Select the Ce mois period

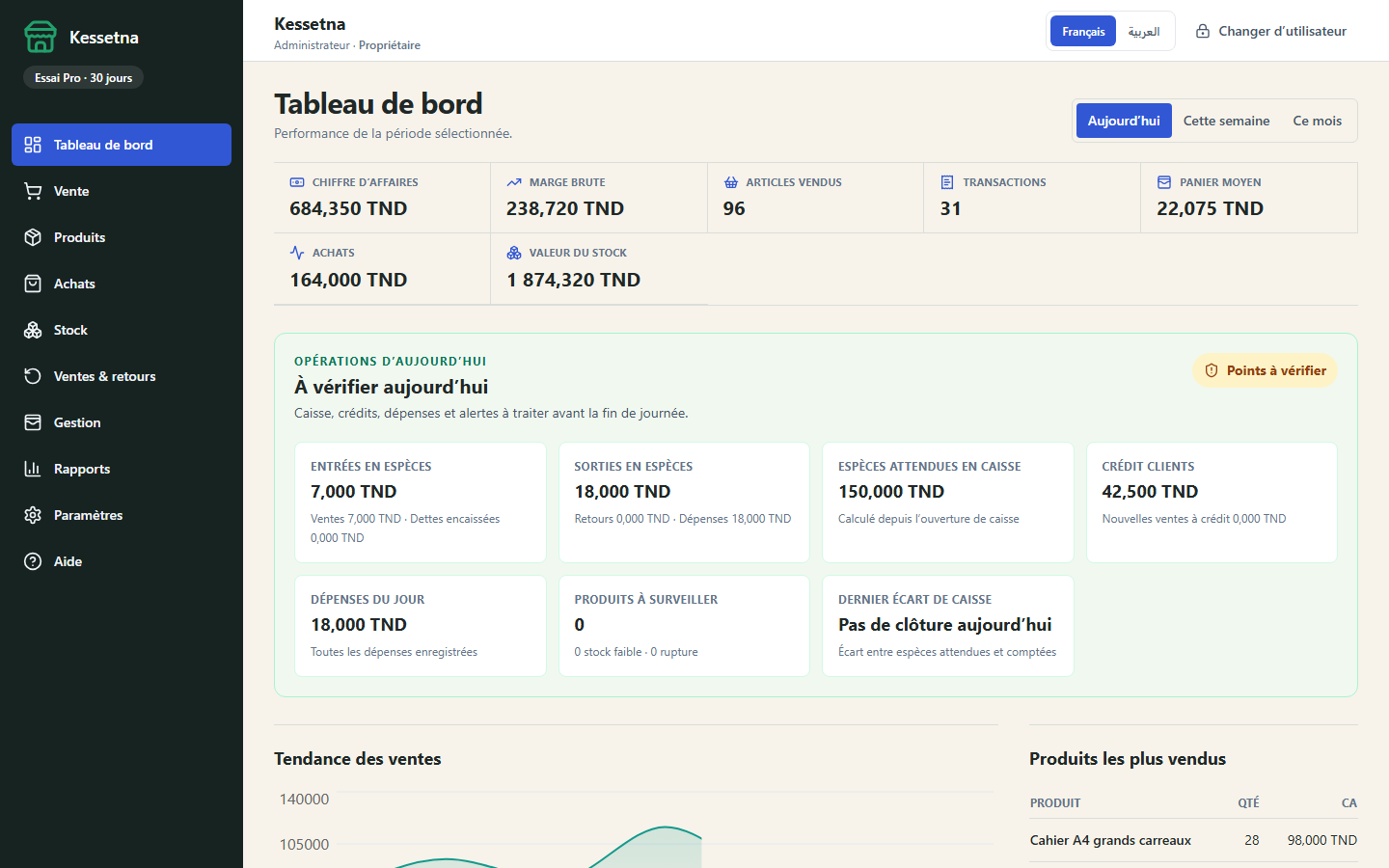[x=1318, y=121]
